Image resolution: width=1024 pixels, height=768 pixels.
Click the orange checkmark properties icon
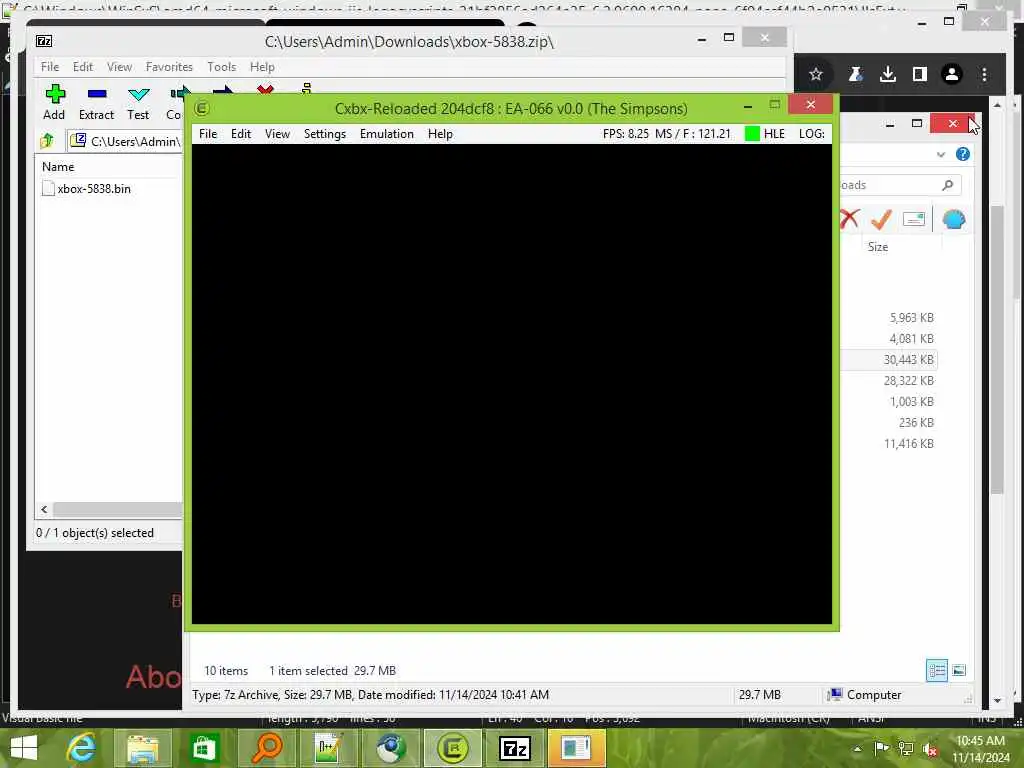point(882,219)
